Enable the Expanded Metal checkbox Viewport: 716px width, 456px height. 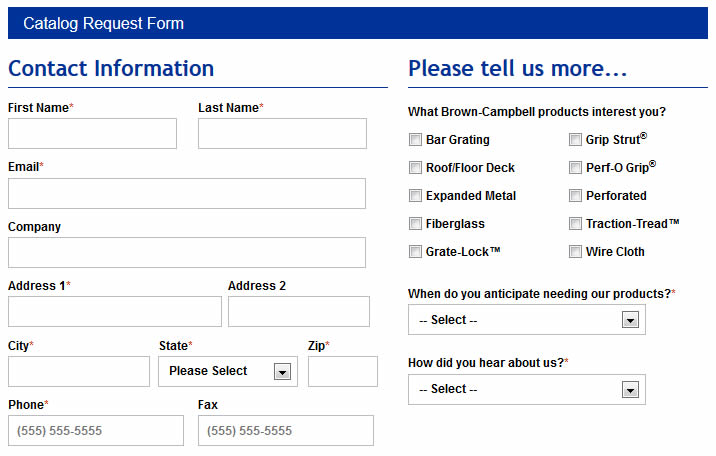click(416, 196)
